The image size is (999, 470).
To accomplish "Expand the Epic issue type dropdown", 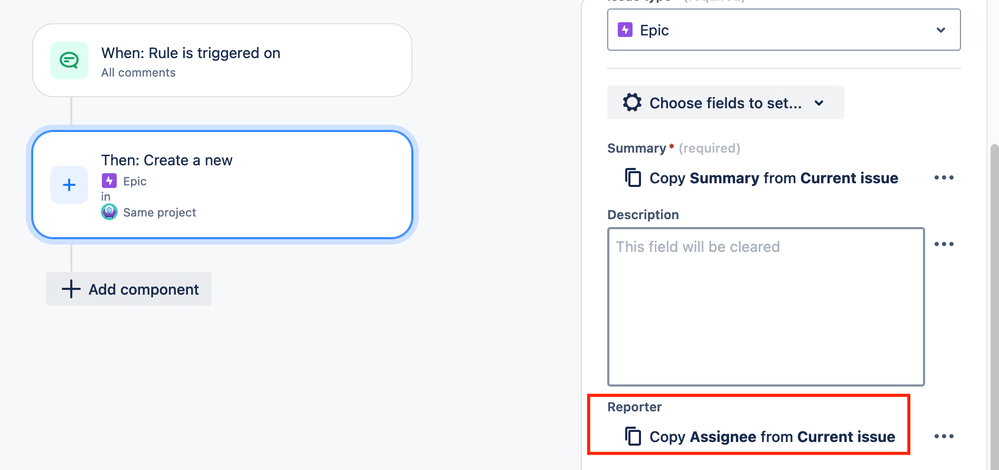I will 784,30.
